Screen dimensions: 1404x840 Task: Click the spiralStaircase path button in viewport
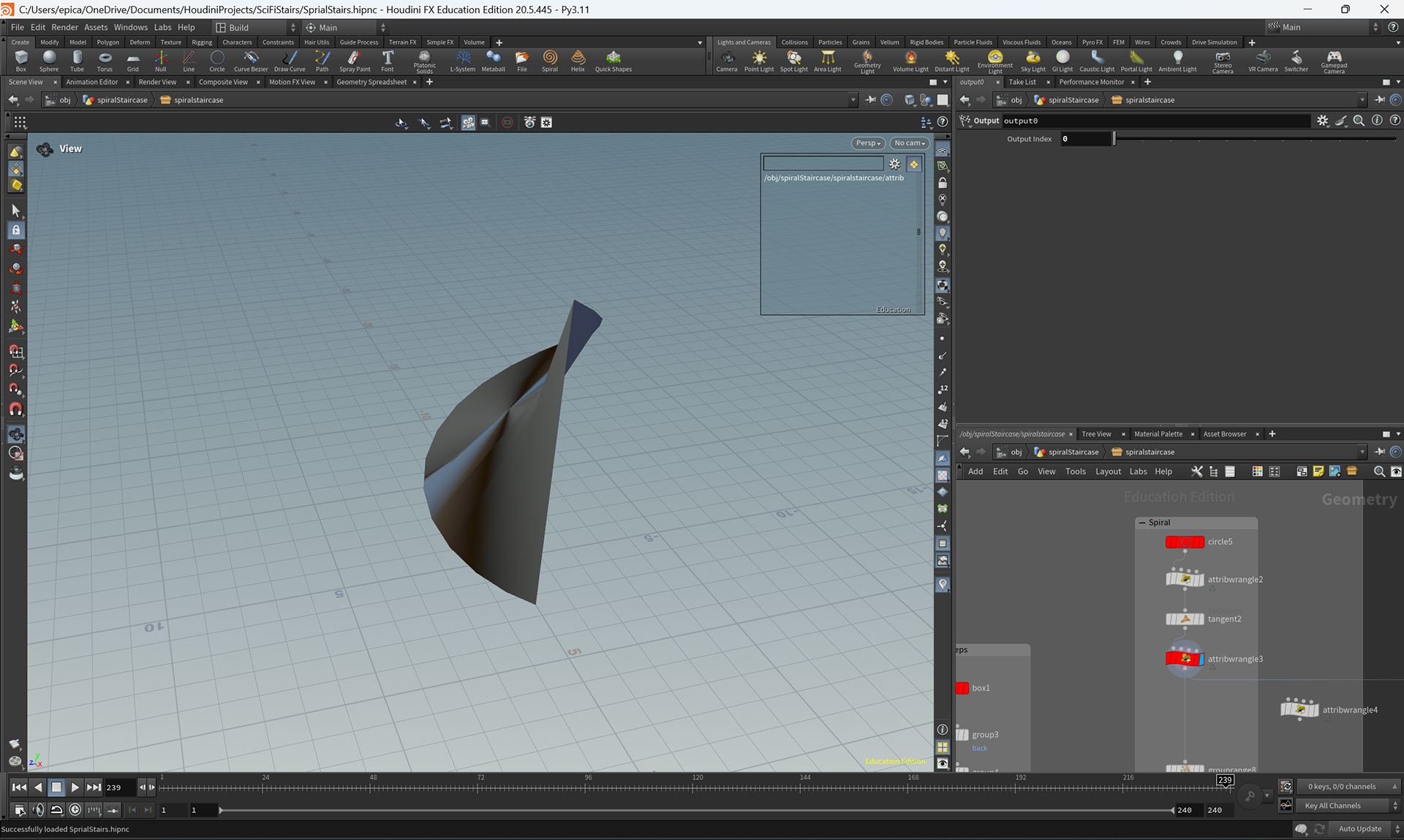coord(116,100)
